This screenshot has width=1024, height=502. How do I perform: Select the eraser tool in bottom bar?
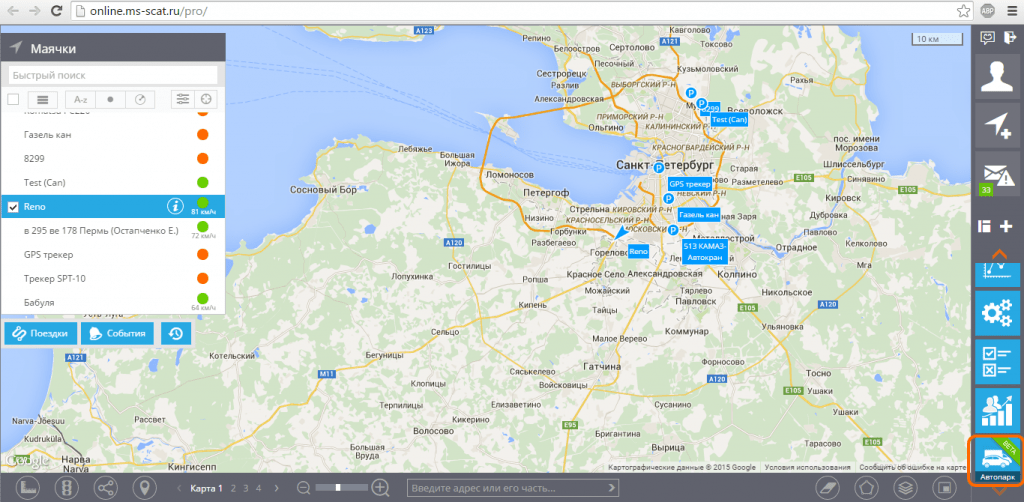(x=827, y=487)
